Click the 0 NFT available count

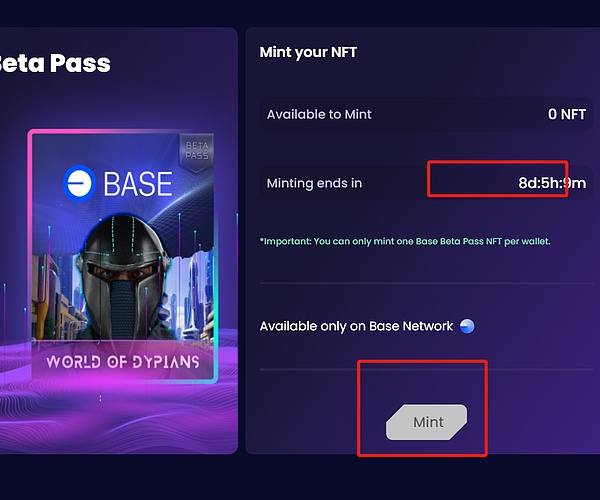coord(566,114)
